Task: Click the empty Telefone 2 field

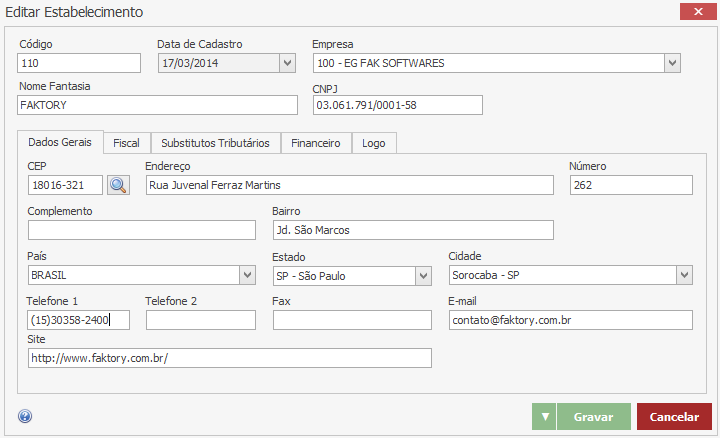Action: coord(200,320)
